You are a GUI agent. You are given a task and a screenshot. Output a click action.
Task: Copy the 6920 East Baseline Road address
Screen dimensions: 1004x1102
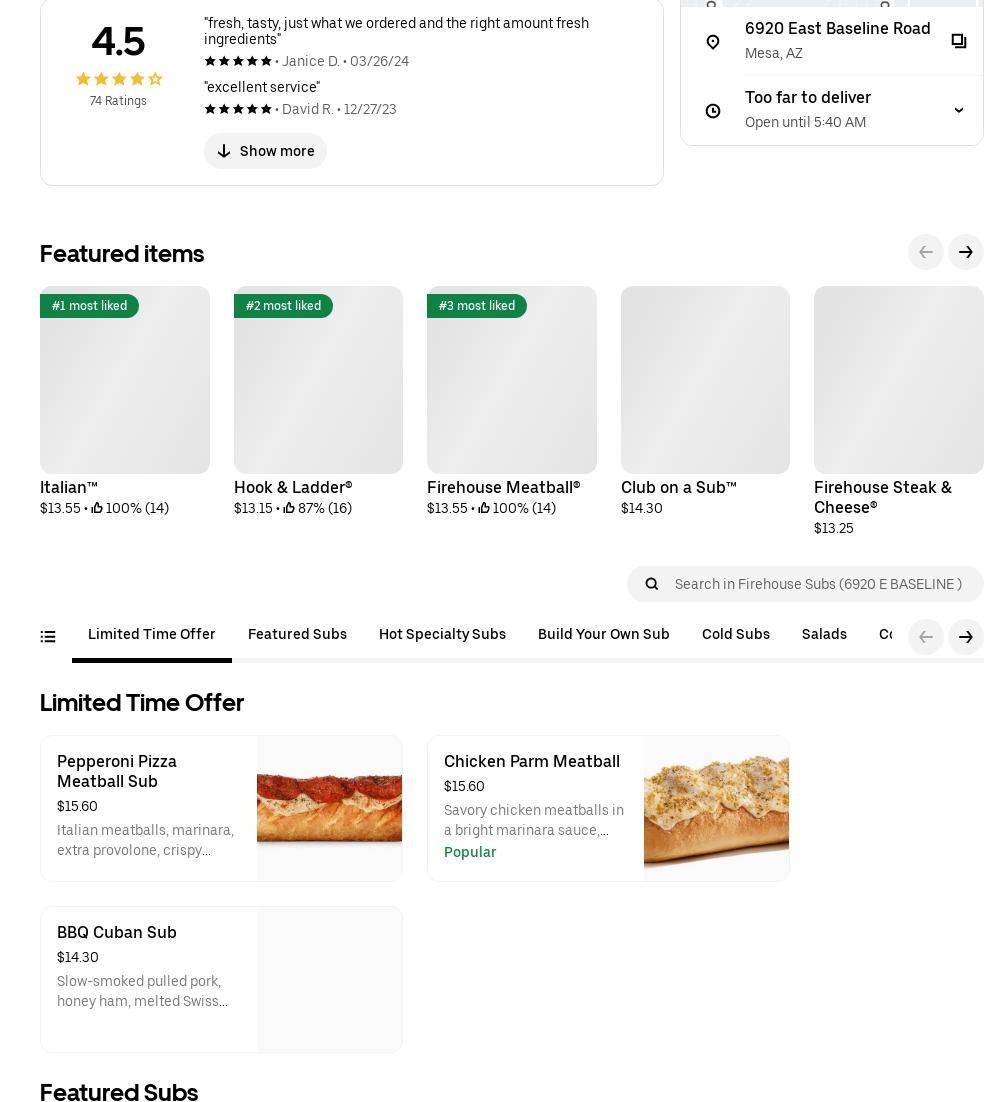point(958,41)
